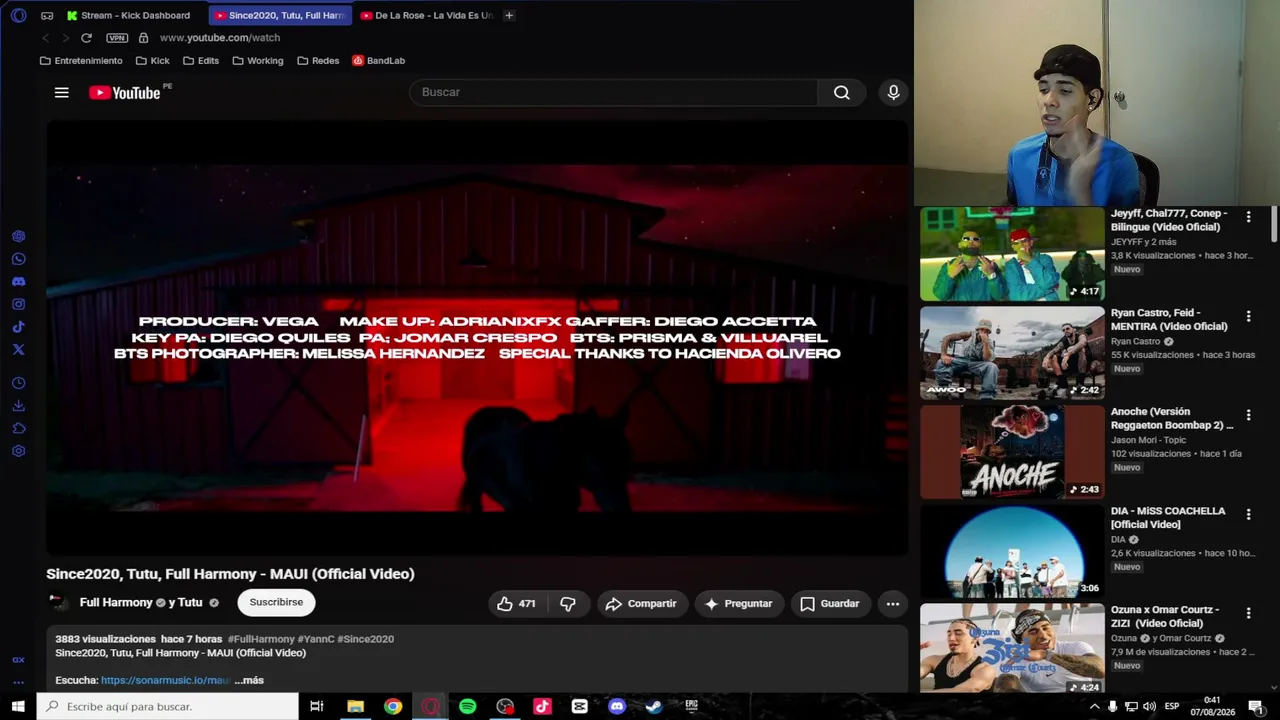
Task: Reload the current YouTube page
Action: (86, 38)
